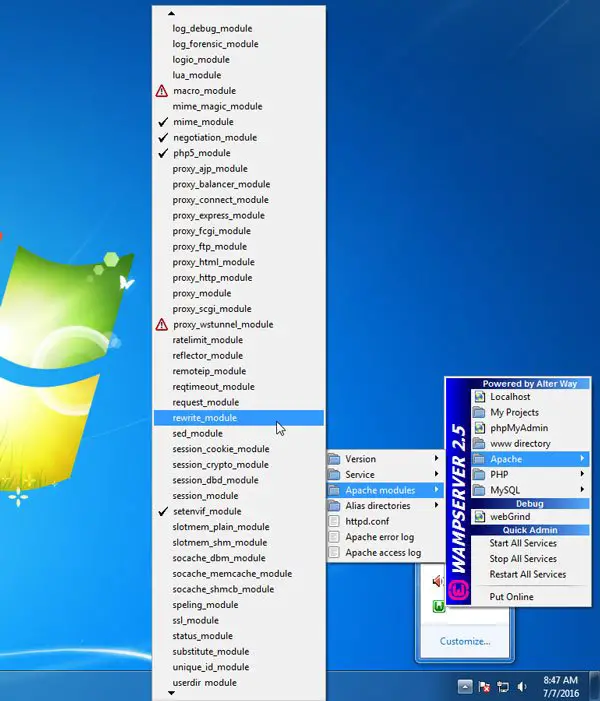600x701 pixels.
Task: Click Restart All Services
Action: 528,574
